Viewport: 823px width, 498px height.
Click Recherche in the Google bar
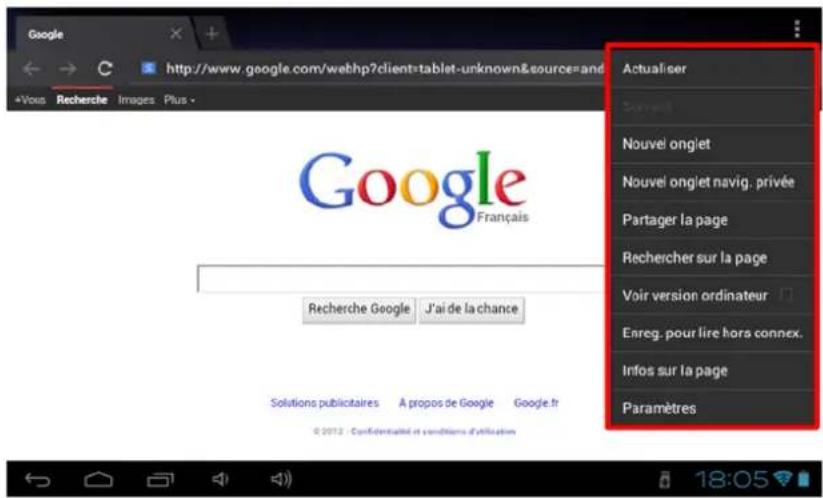82,100
